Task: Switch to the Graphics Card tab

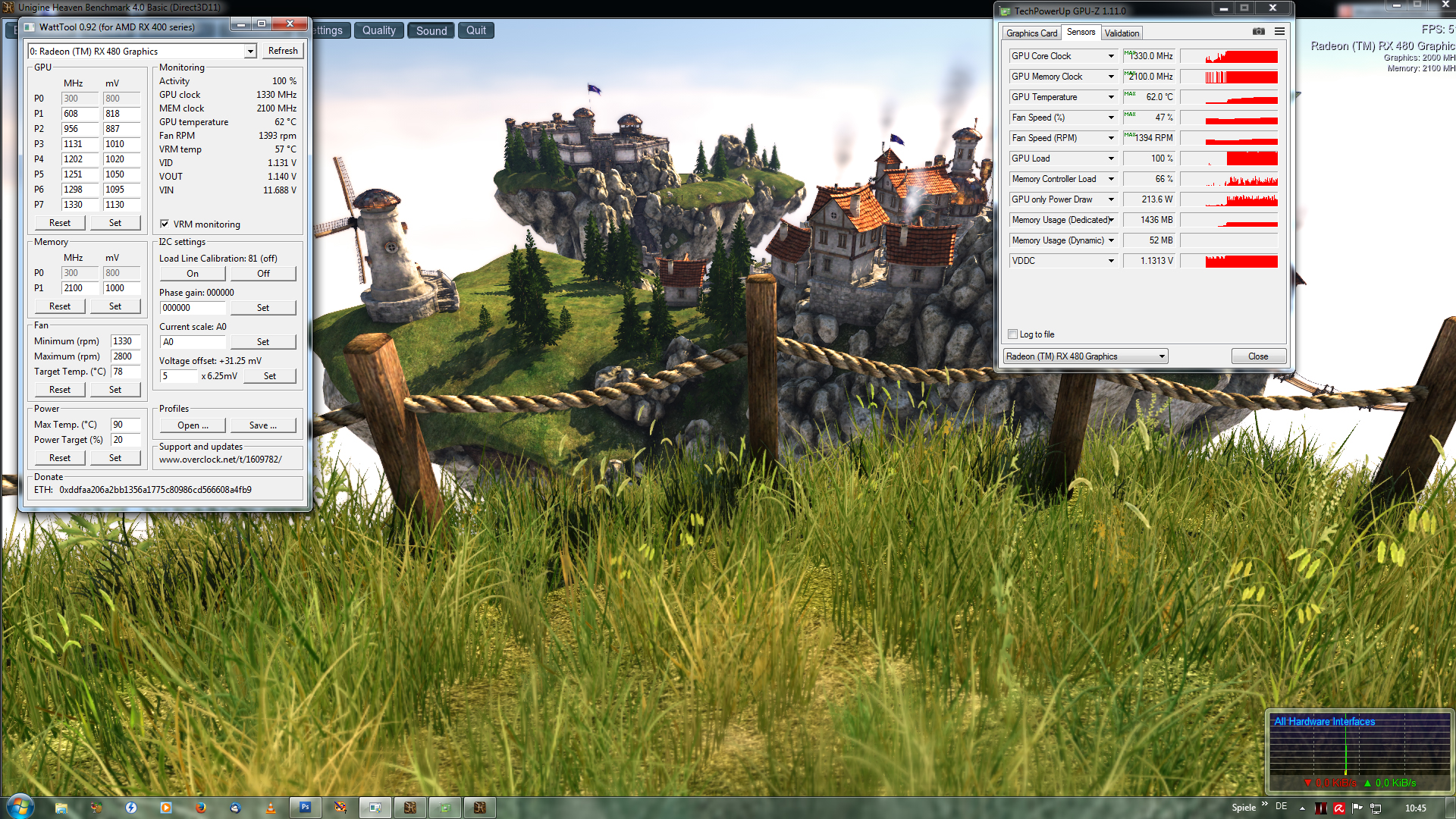Action: [x=1031, y=33]
